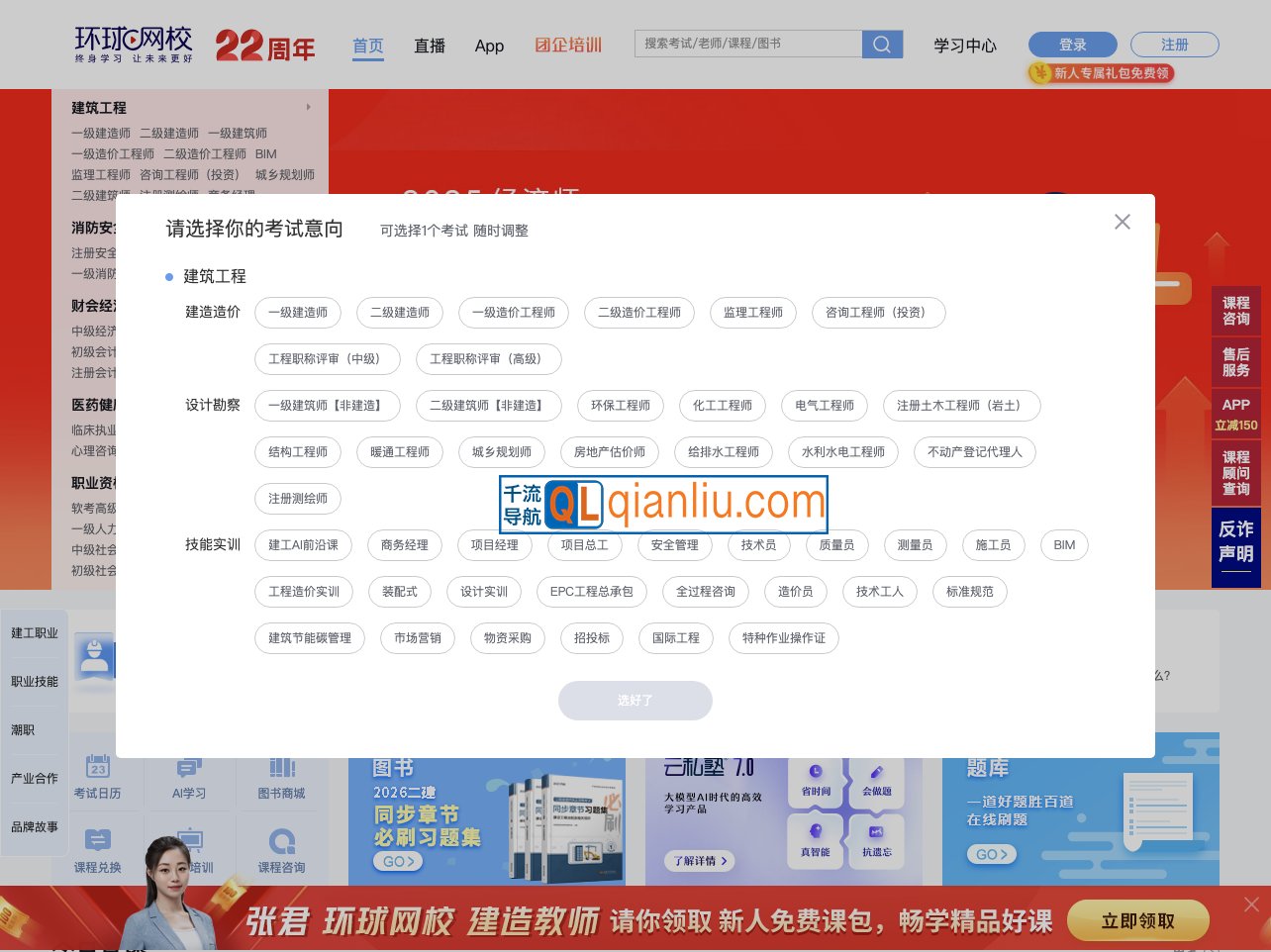Open the APP 立减150 side tab
This screenshot has width=1271, height=952.
point(1235,414)
